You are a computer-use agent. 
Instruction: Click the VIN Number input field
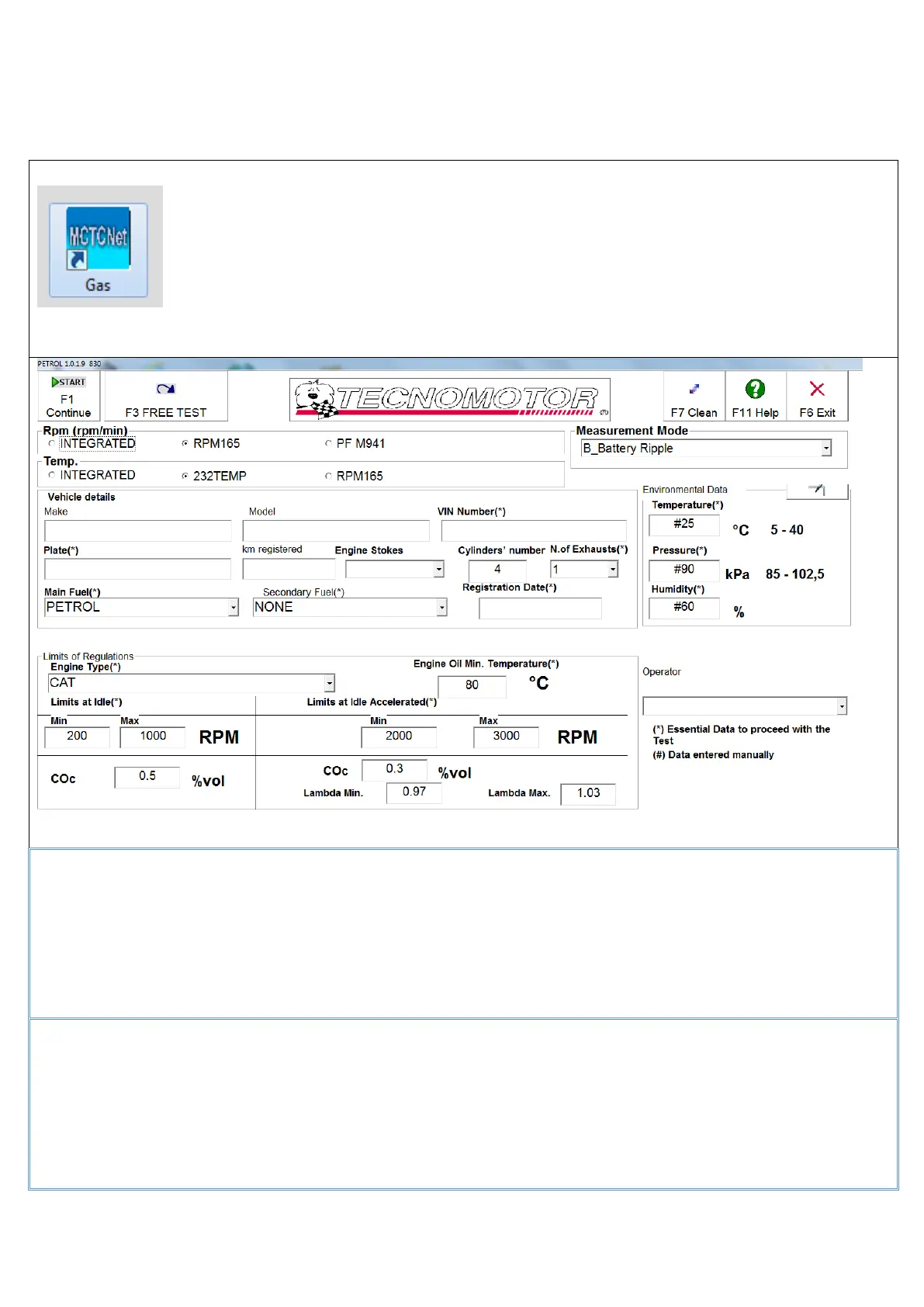click(534, 531)
